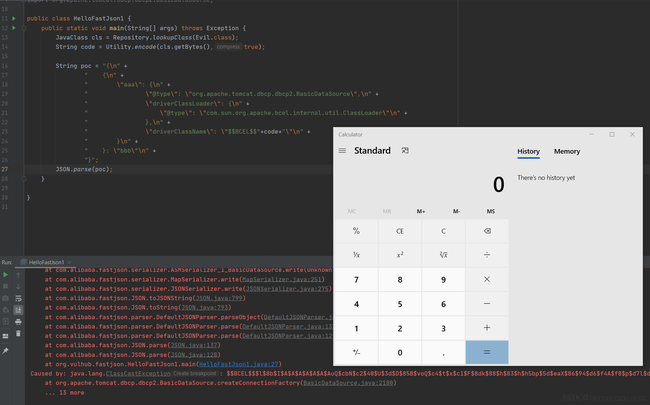Click the CE button in Calculator

point(400,230)
